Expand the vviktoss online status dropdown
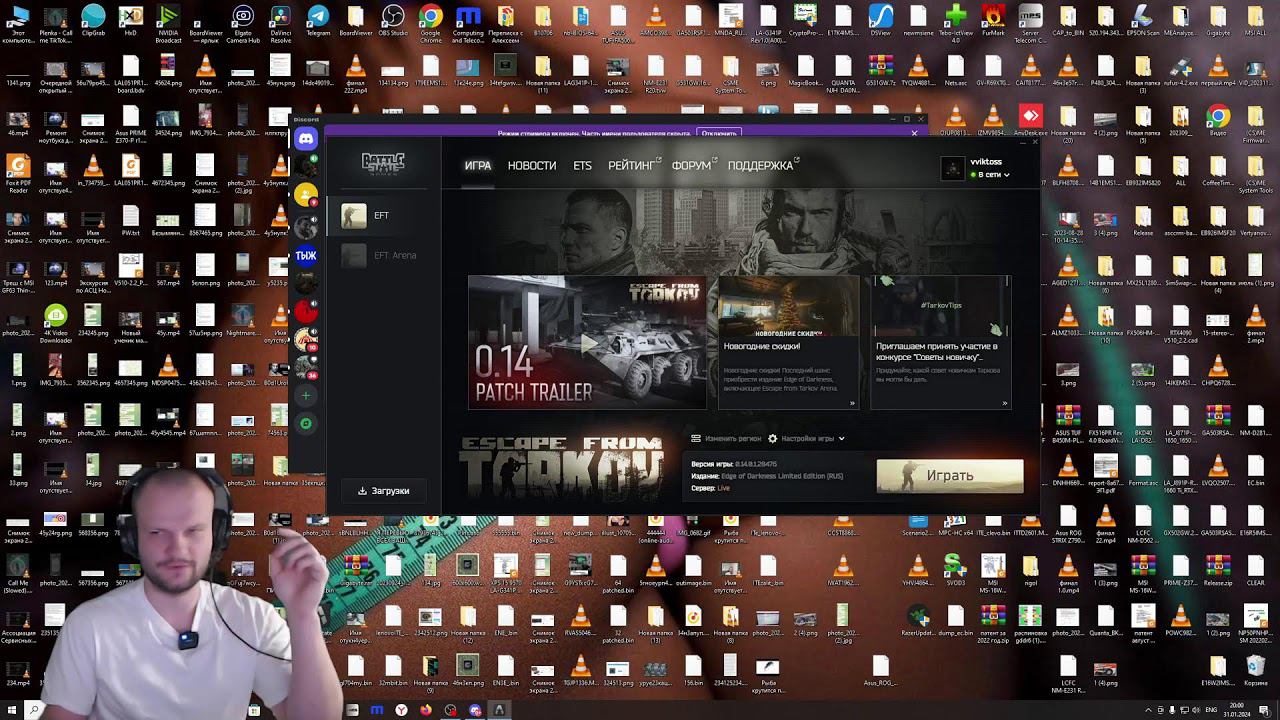Image resolution: width=1280 pixels, height=720 pixels. [990, 174]
